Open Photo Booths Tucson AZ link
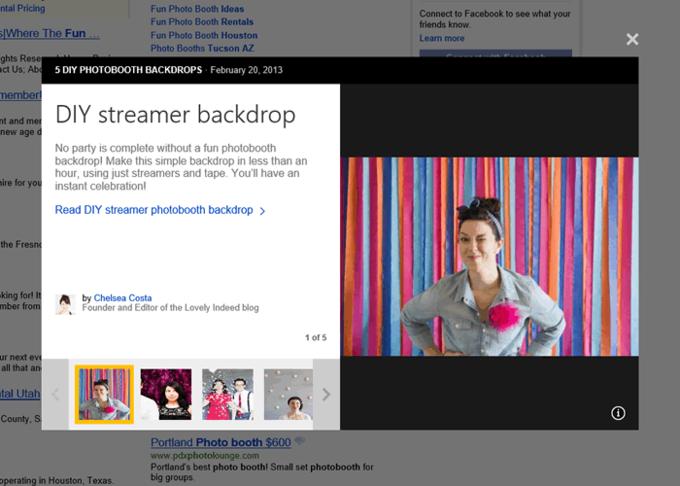Viewport: 680px width, 486px height. point(201,48)
